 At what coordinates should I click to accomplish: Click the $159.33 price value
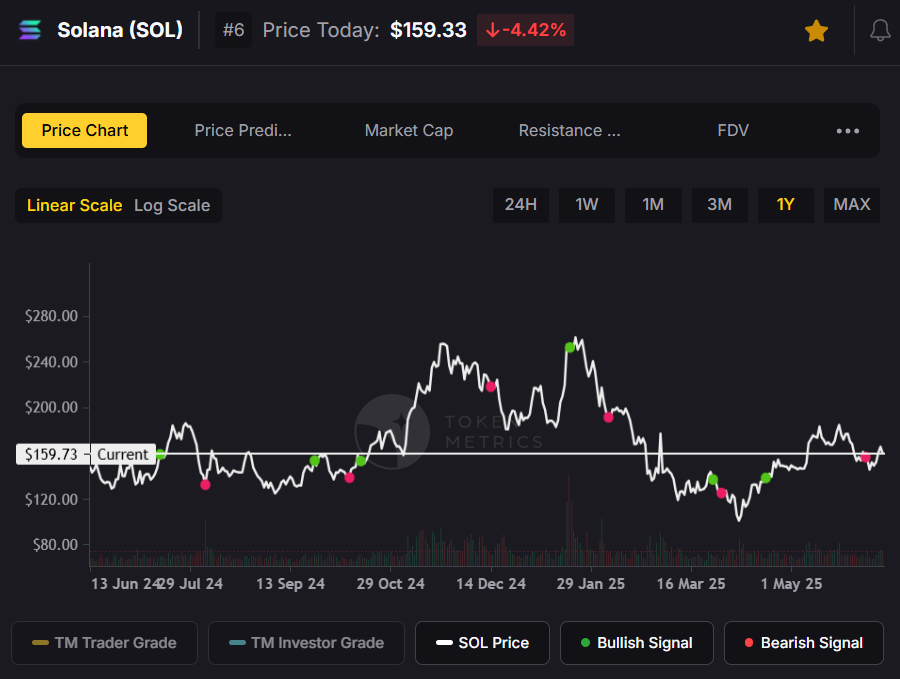(428, 30)
